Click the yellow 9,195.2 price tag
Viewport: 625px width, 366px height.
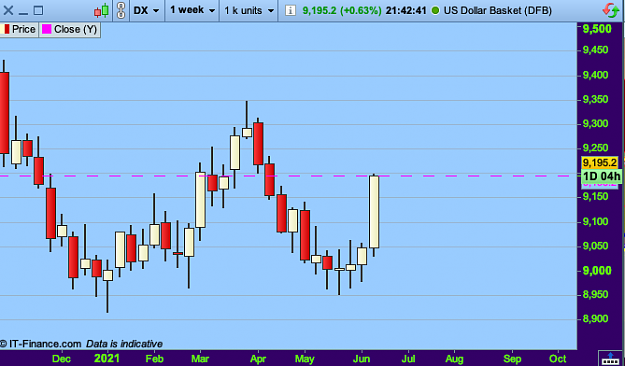(599, 163)
